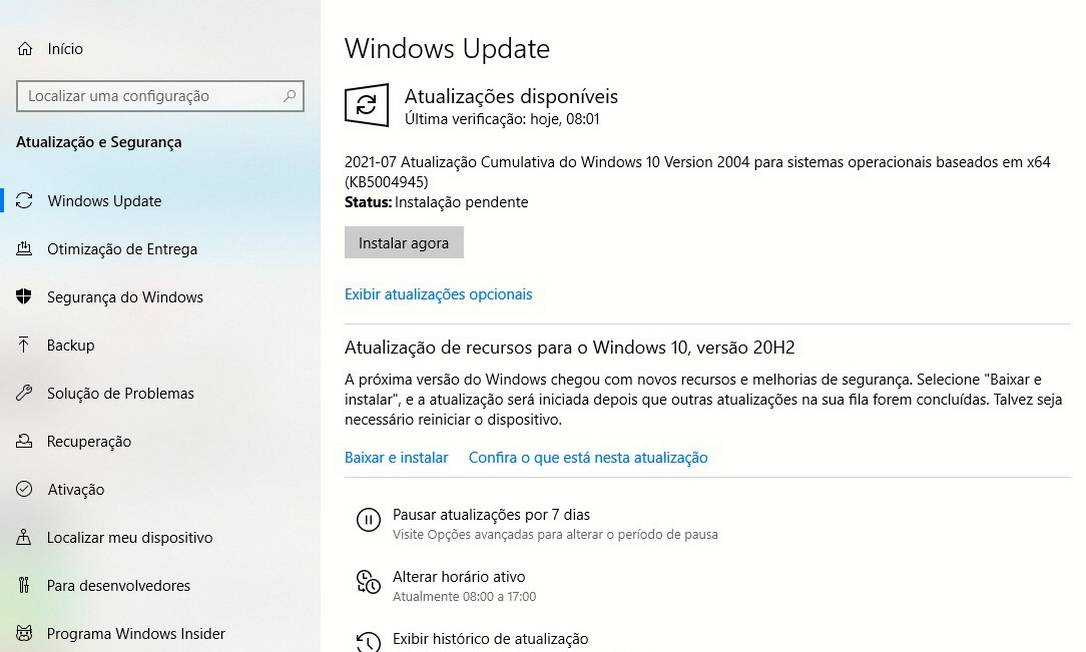
Task: Open Recuperação using its icon
Action: 24,441
